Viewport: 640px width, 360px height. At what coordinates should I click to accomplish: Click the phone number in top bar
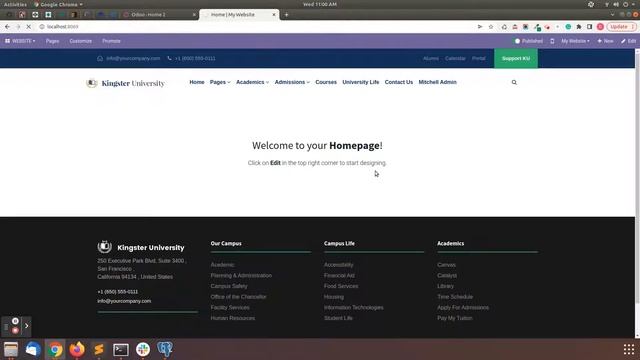click(195, 58)
